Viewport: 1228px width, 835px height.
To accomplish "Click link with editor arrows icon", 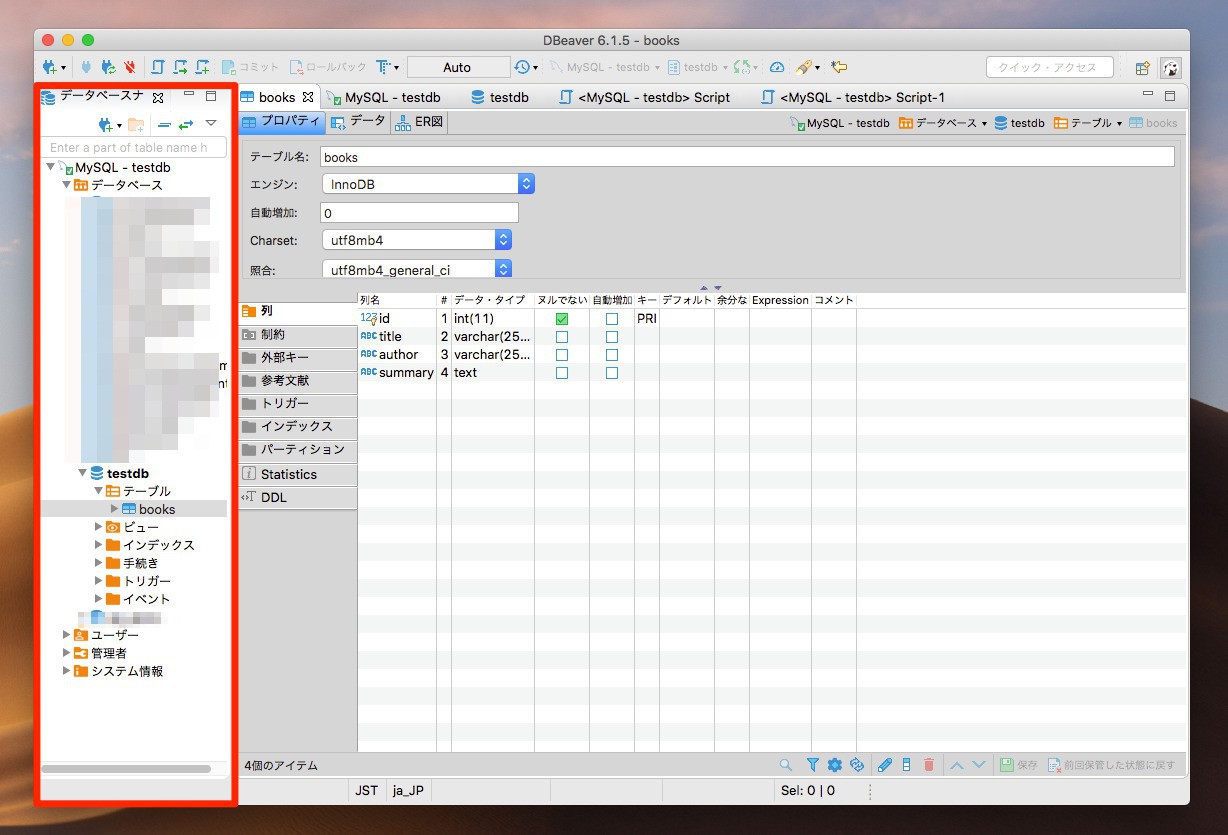I will tap(186, 125).
